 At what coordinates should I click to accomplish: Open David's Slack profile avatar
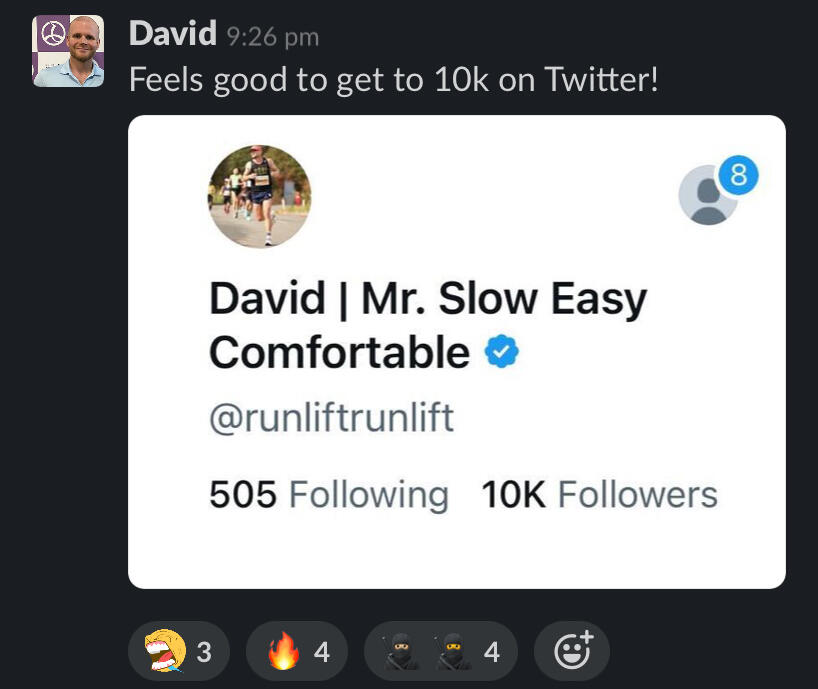point(68,51)
